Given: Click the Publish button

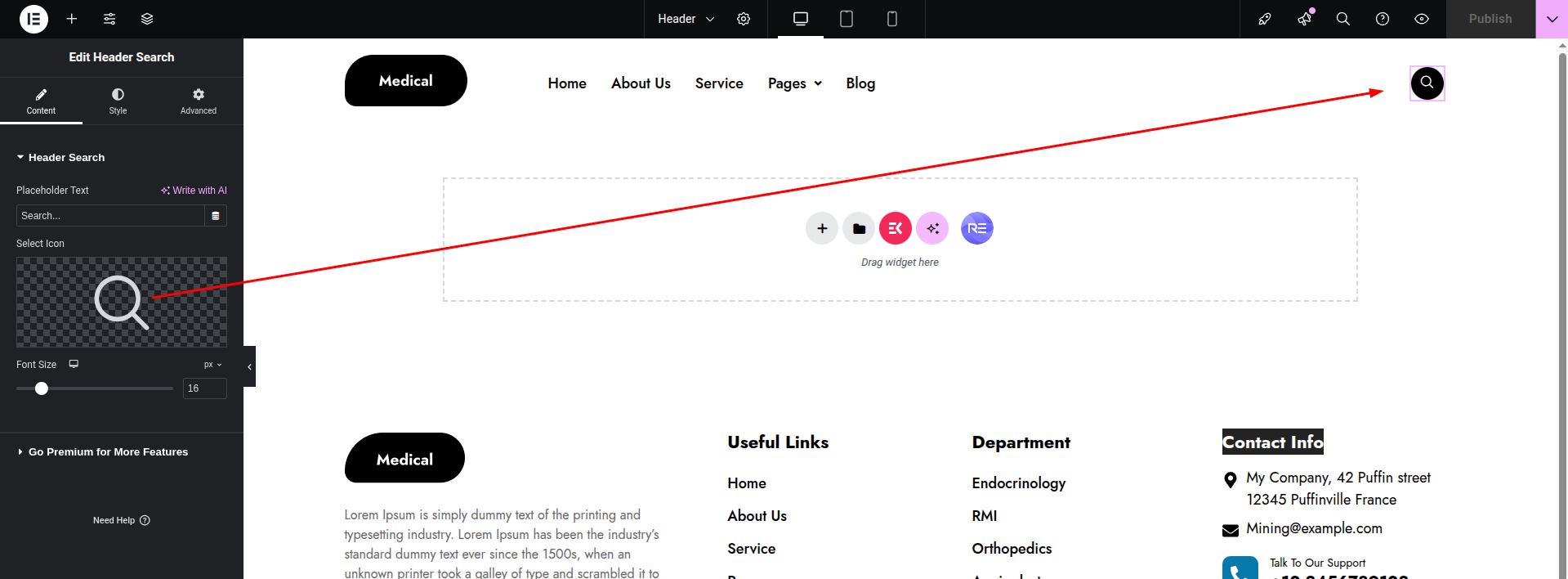Looking at the screenshot, I should [x=1490, y=19].
